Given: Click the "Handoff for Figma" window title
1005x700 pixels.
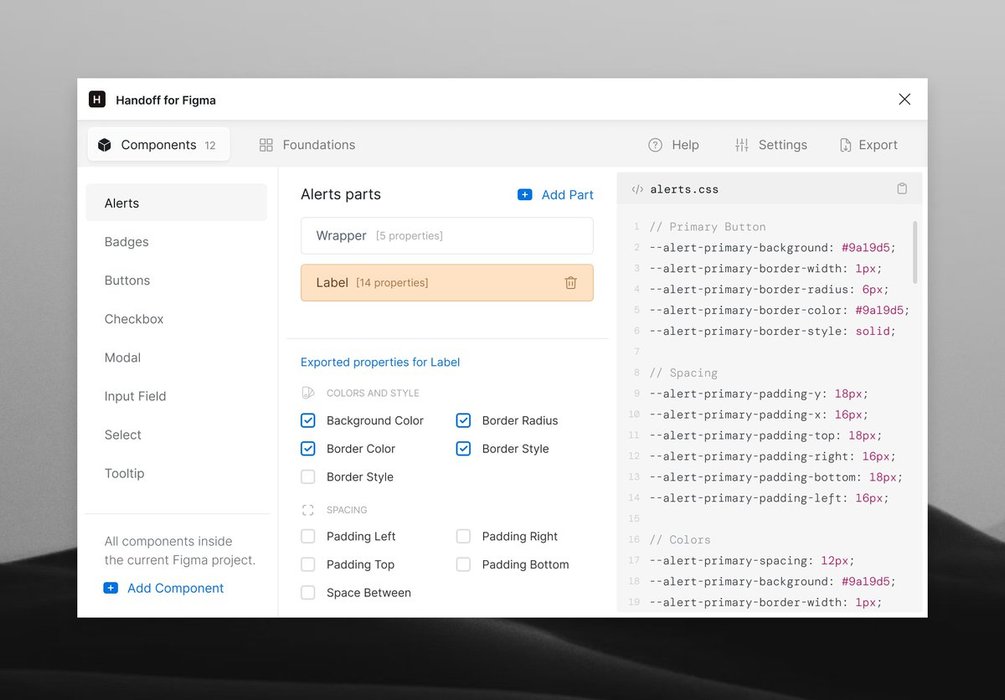Looking at the screenshot, I should tap(165, 100).
